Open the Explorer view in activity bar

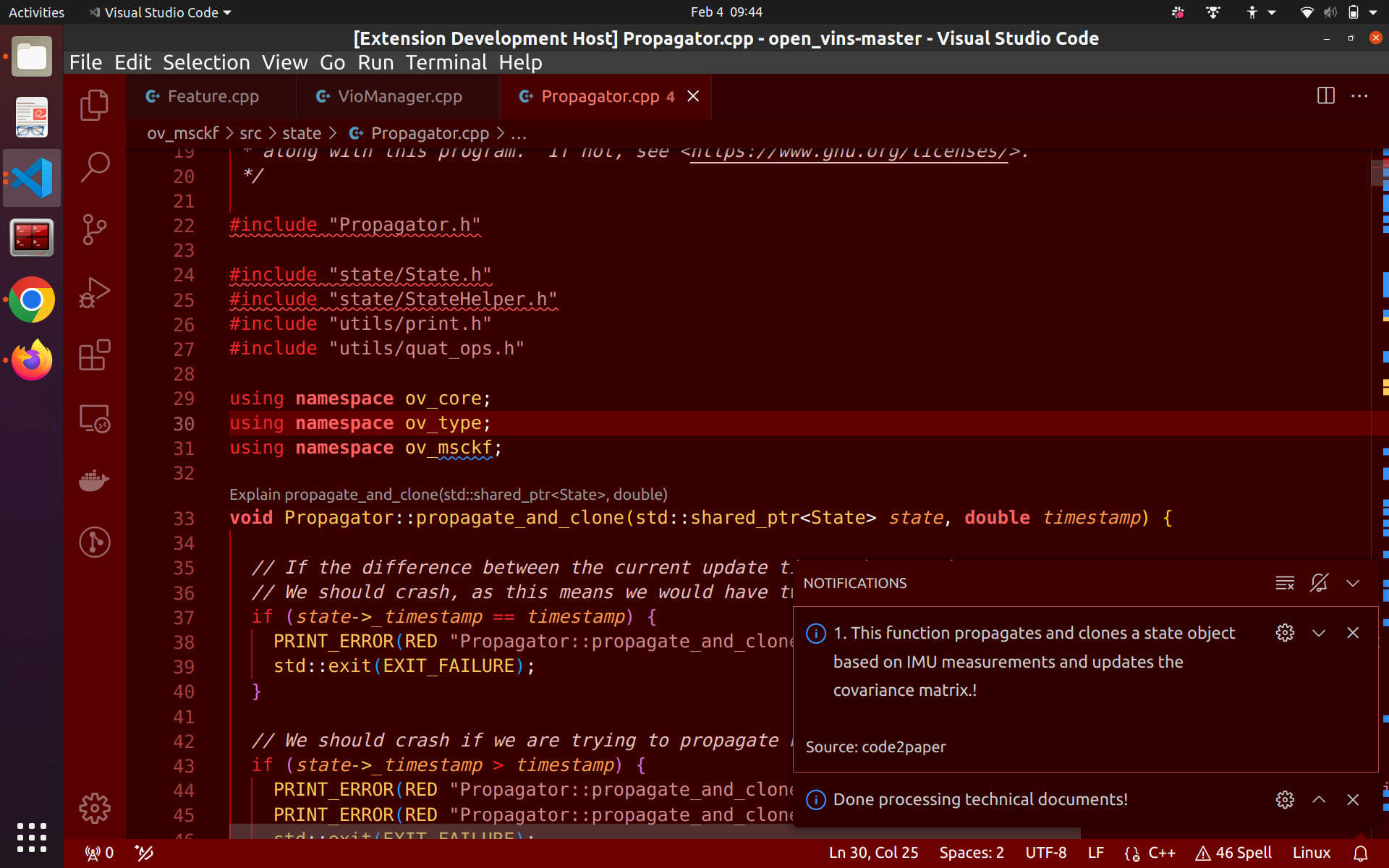click(x=94, y=106)
